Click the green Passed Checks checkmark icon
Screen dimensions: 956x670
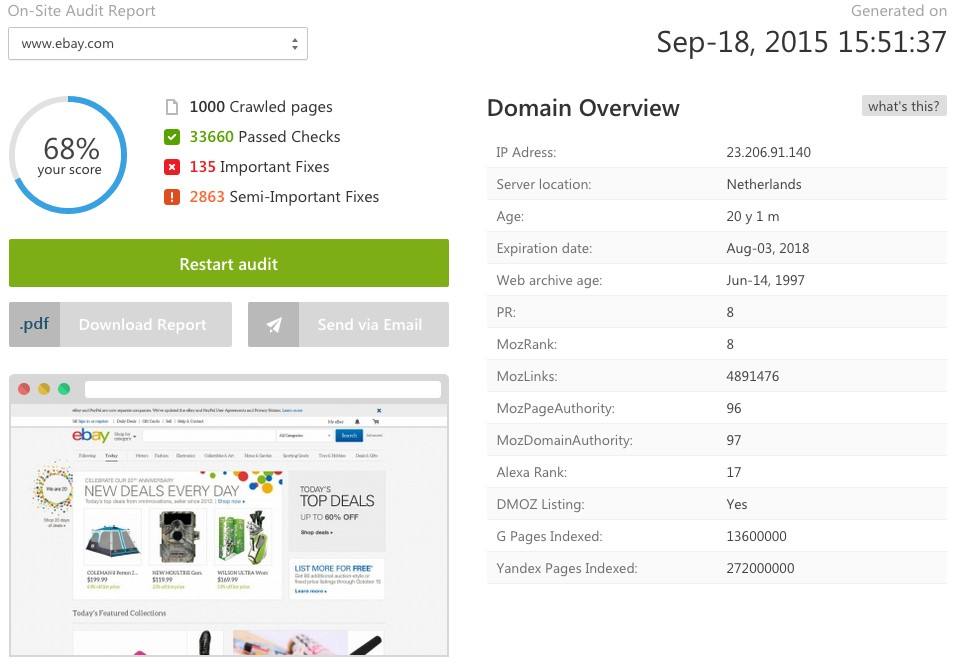pyautogui.click(x=171, y=137)
